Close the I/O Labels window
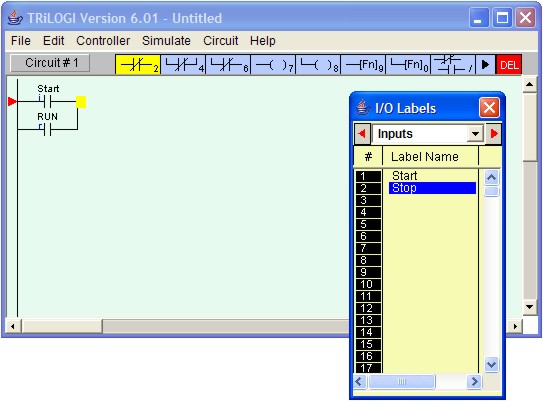This screenshot has height=407, width=543. [x=489, y=108]
